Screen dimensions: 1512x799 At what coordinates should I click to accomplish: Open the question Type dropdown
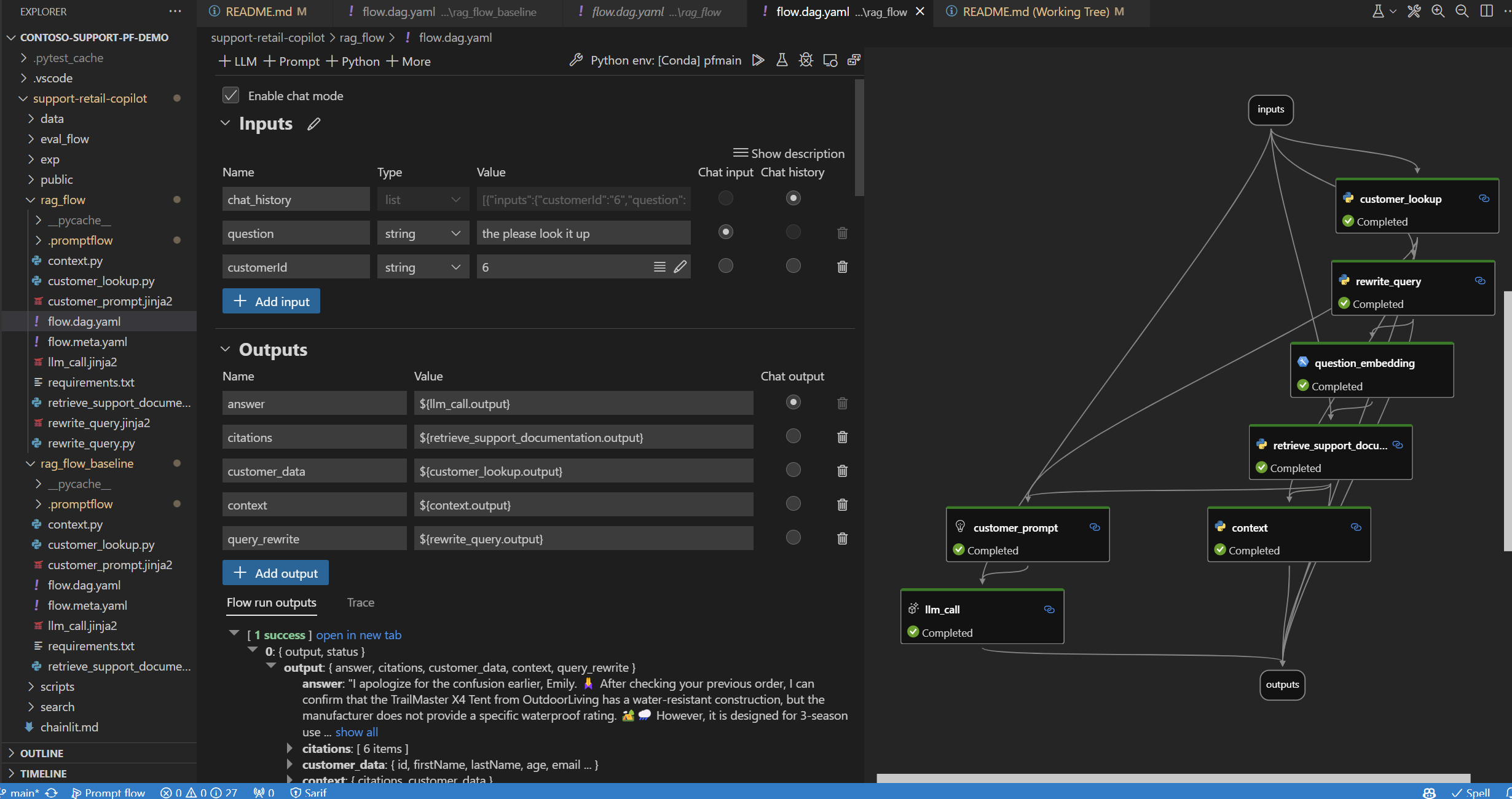point(423,234)
